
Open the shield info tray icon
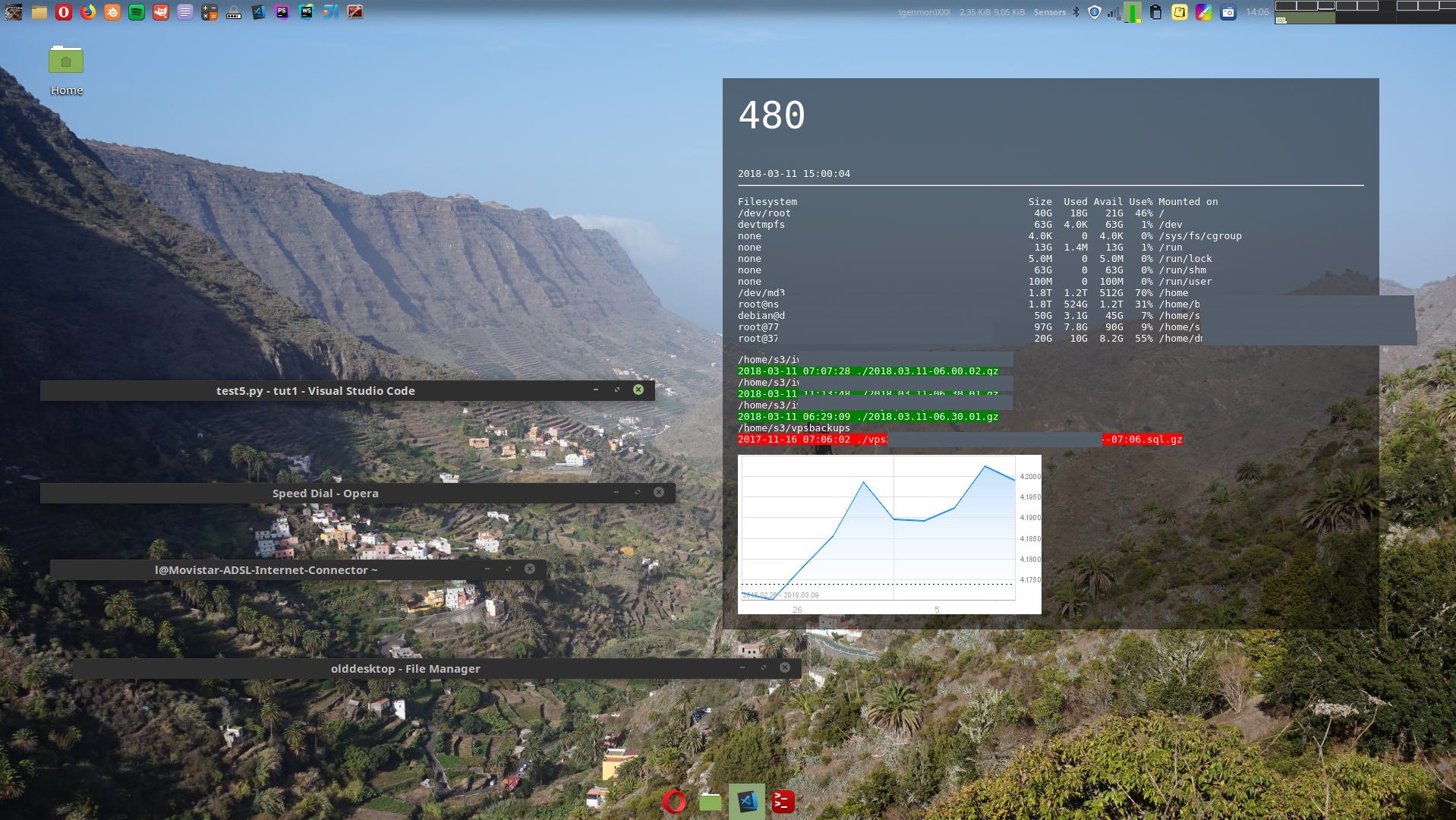click(x=1094, y=12)
